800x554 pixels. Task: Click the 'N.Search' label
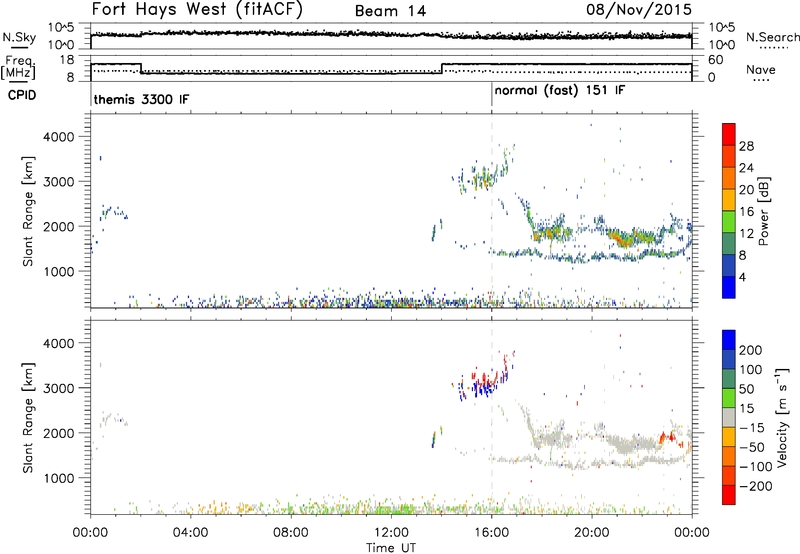click(x=772, y=37)
